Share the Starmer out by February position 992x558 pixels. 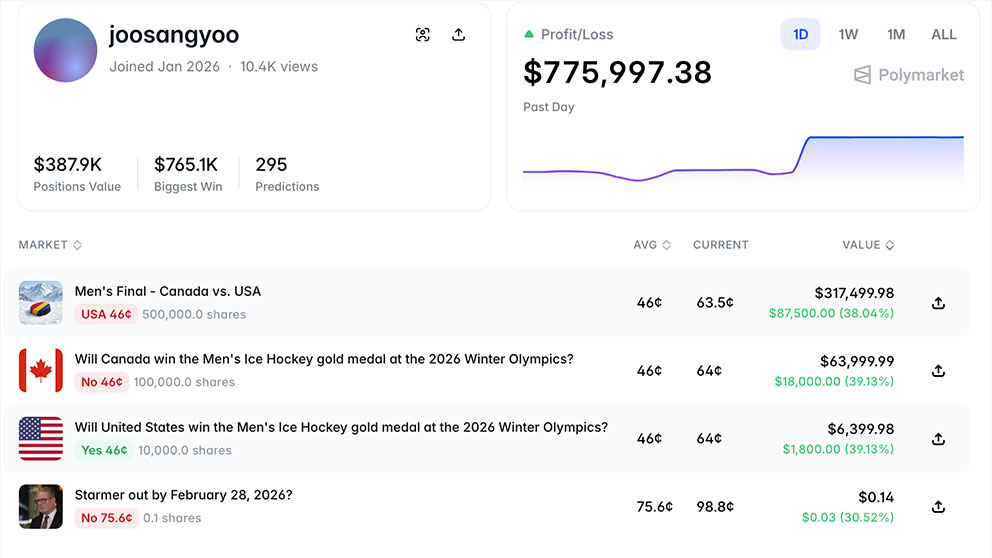938,506
